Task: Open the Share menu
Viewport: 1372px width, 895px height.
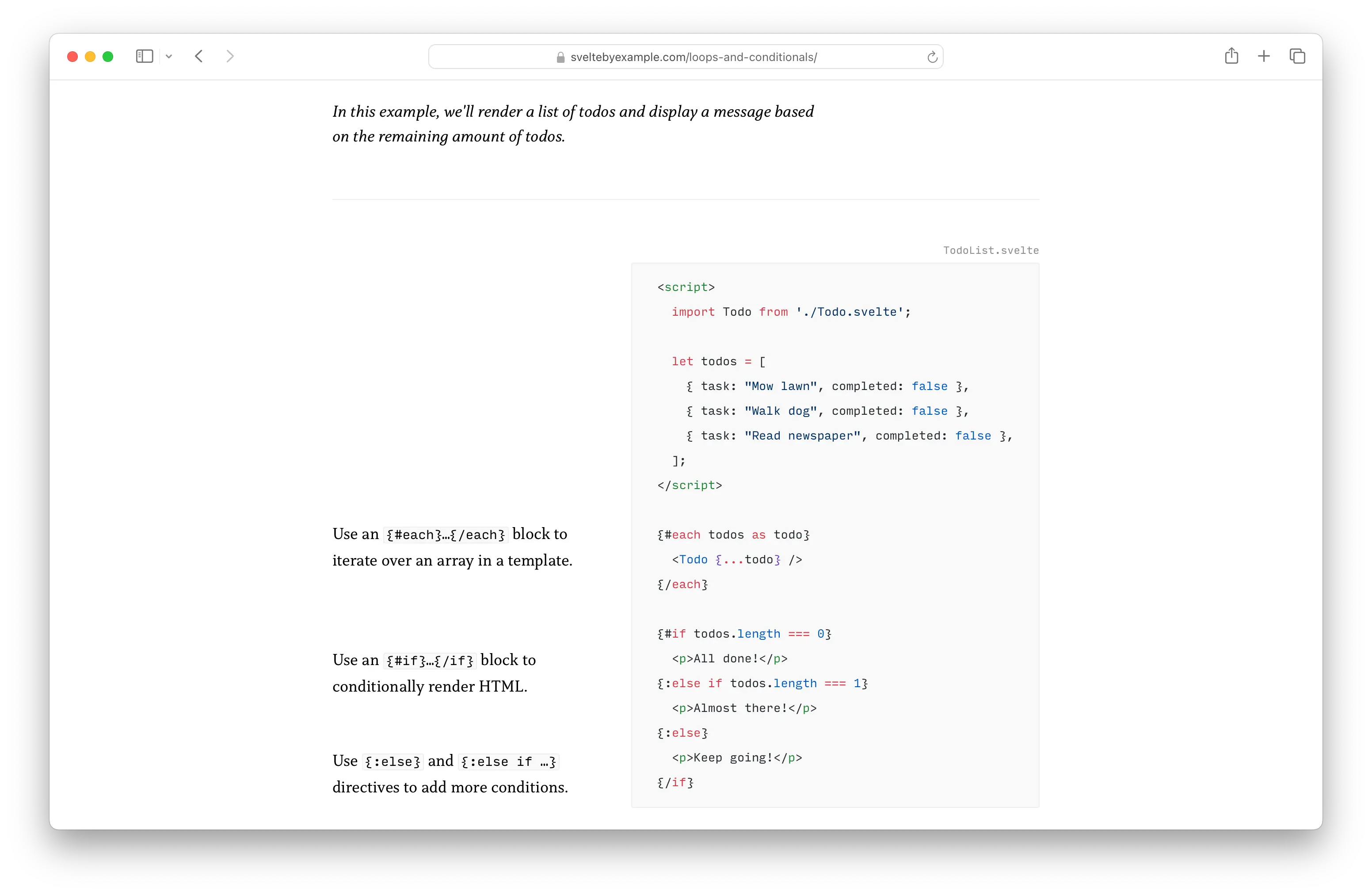Action: point(1231,55)
